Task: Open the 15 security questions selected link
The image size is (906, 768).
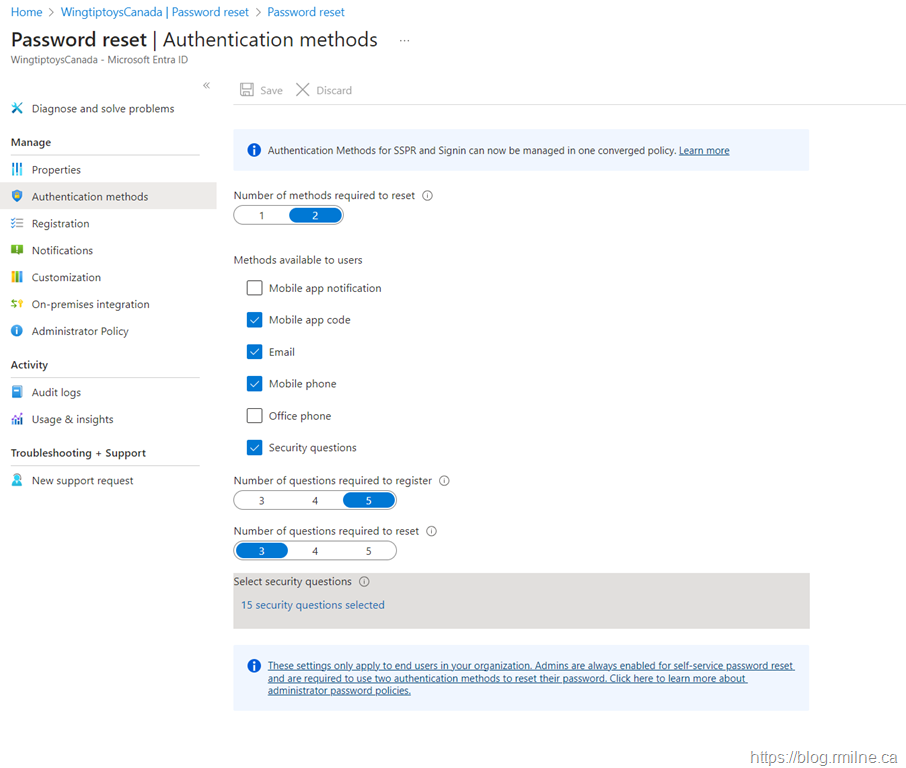Action: coord(313,605)
